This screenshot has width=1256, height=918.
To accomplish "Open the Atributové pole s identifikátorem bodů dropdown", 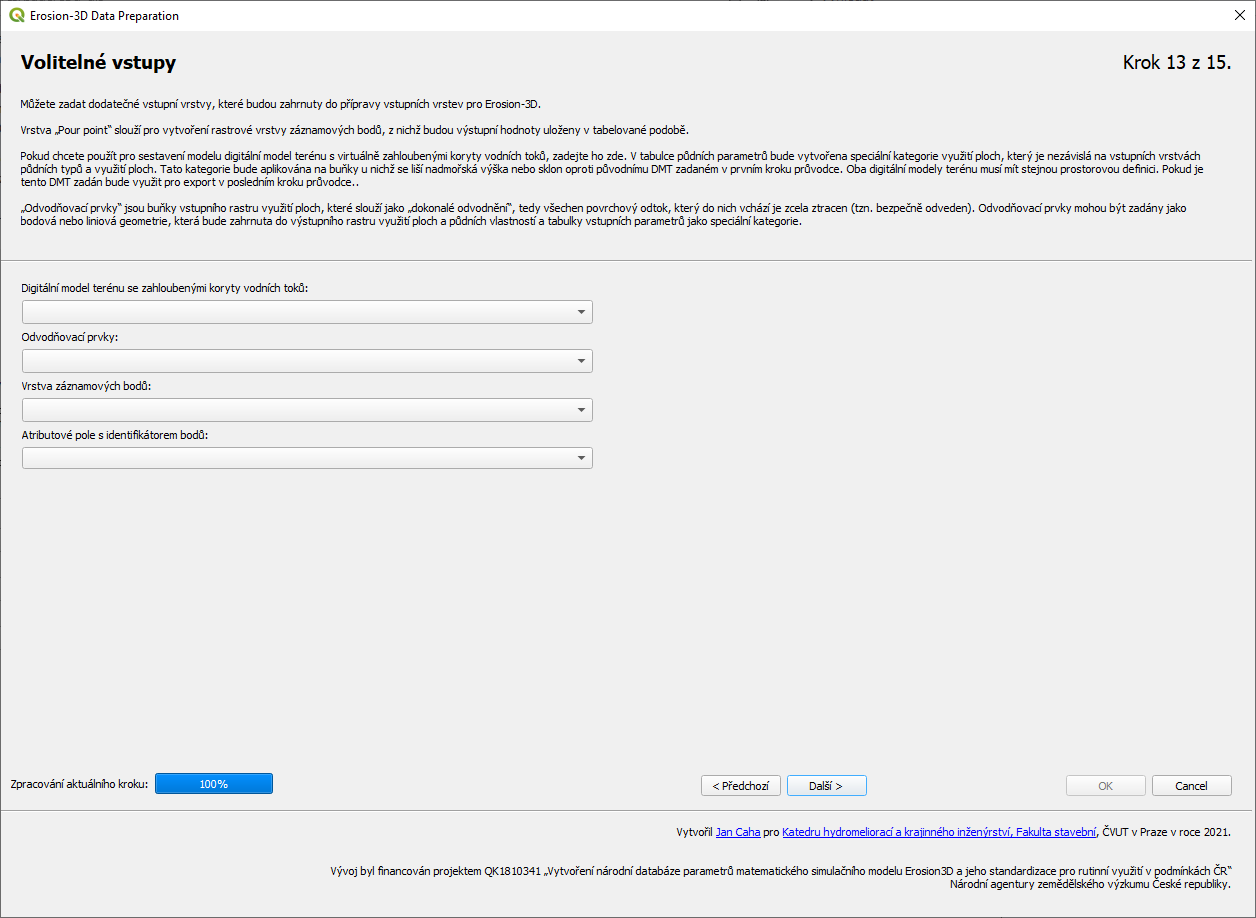I will click(x=307, y=458).
